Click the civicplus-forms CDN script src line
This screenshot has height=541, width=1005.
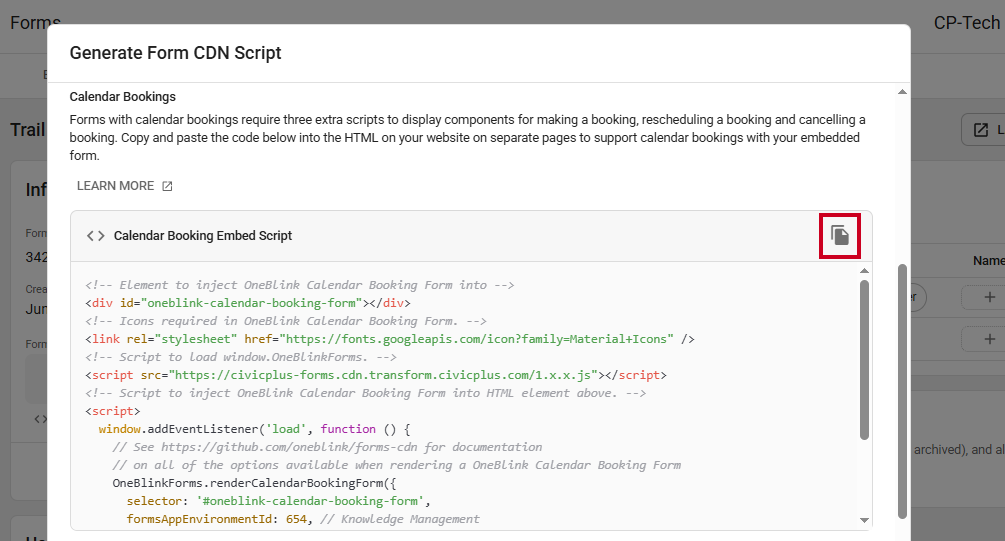(x=376, y=375)
